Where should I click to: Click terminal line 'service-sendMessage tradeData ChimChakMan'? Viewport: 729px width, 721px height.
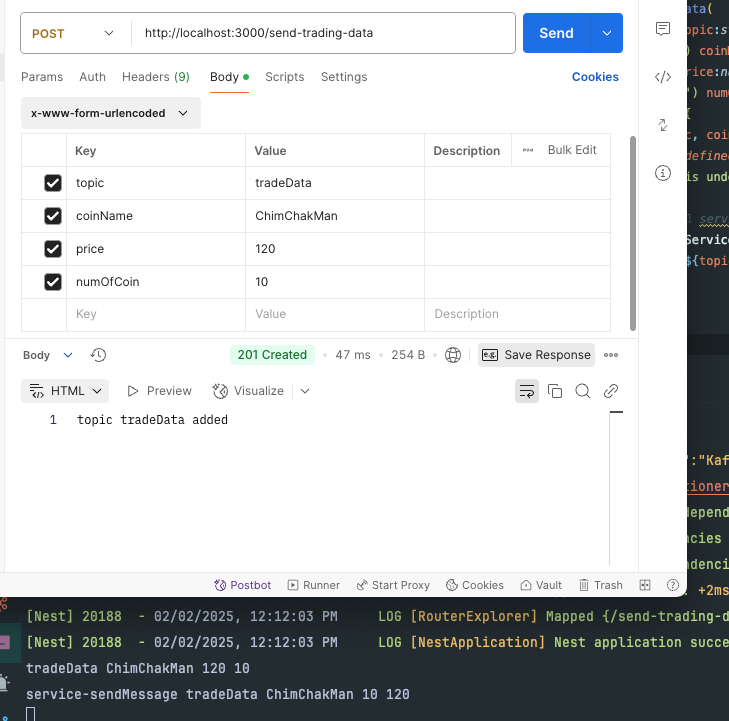coord(218,695)
